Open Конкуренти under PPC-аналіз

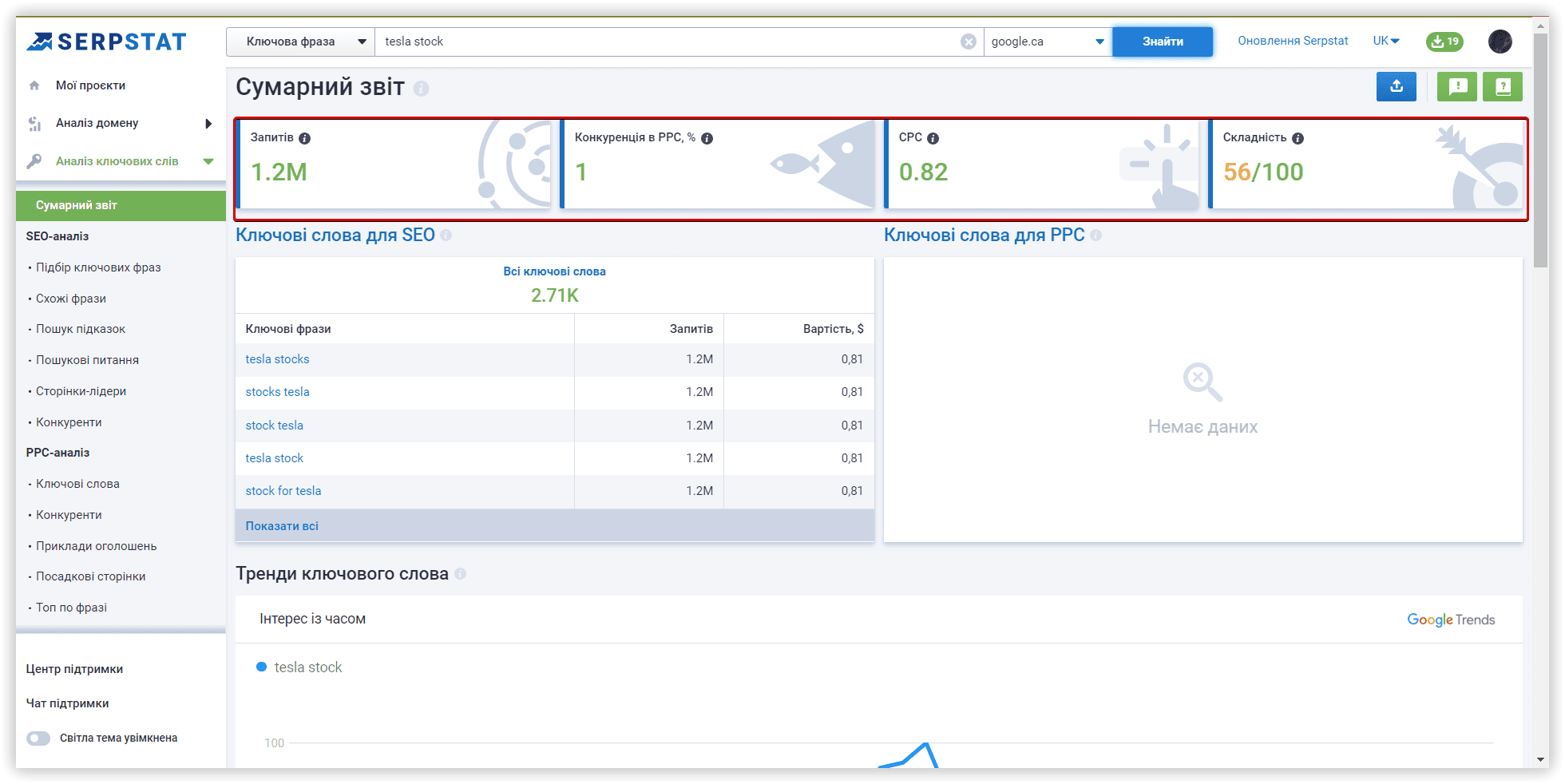pyautogui.click(x=69, y=515)
